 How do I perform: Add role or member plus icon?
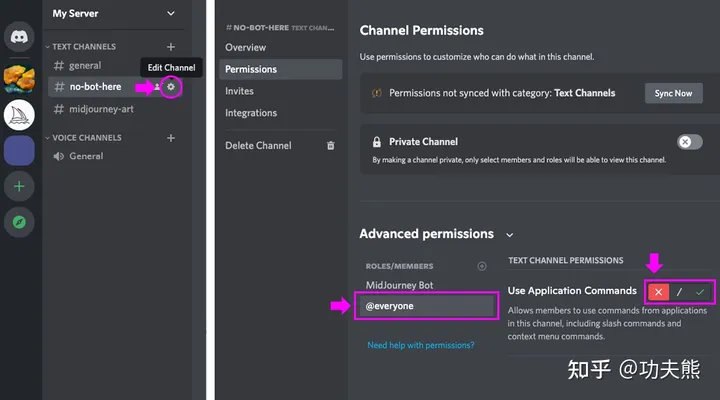[482, 266]
